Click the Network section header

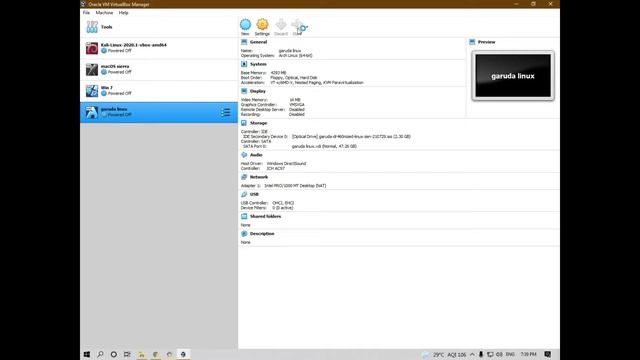pyautogui.click(x=259, y=177)
